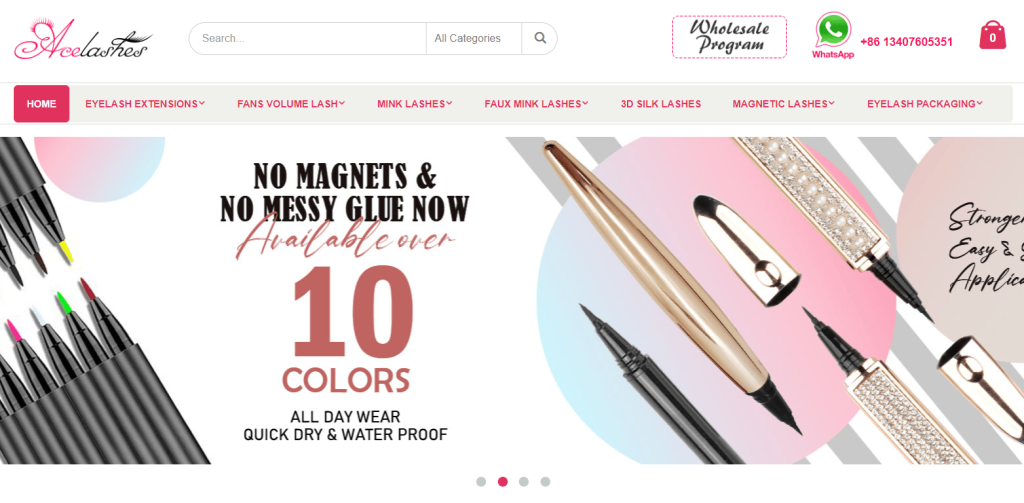Screen dimensions: 1024x503
Task: Open the 3D Silk Lashes menu item
Action: pyautogui.click(x=661, y=104)
